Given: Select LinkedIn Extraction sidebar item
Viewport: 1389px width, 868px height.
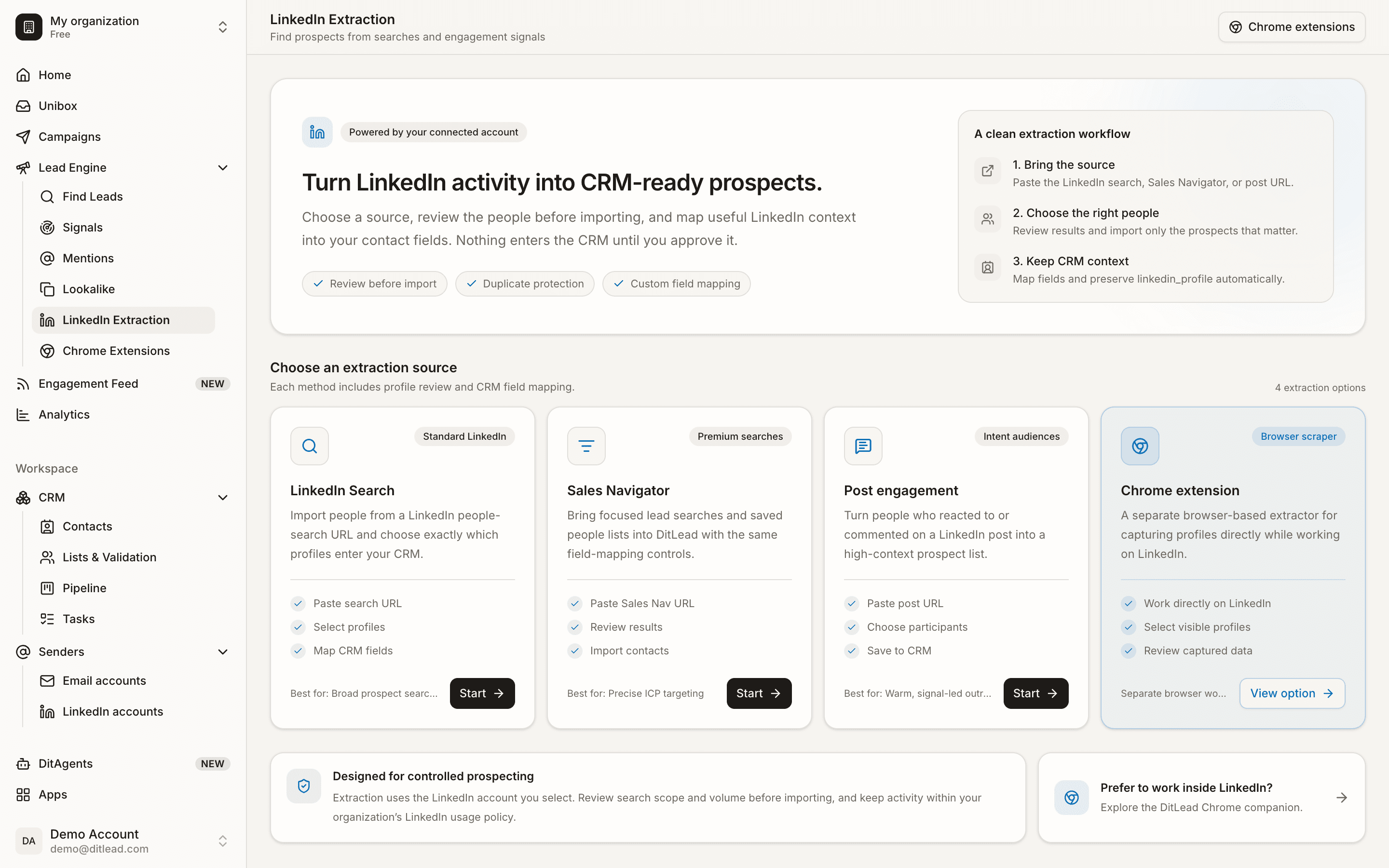Looking at the screenshot, I should [x=123, y=320].
